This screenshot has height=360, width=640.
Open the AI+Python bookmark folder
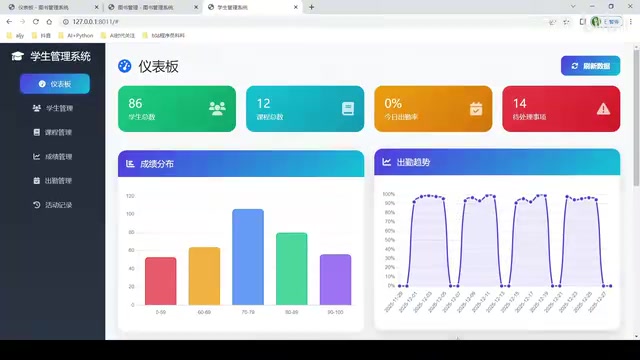(x=76, y=36)
